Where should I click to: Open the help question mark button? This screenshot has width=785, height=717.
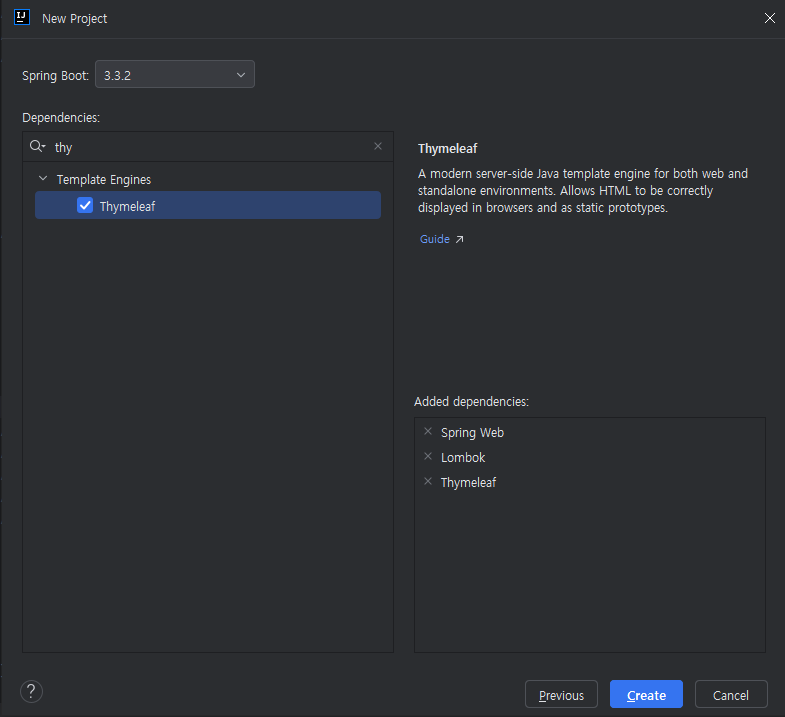31,691
